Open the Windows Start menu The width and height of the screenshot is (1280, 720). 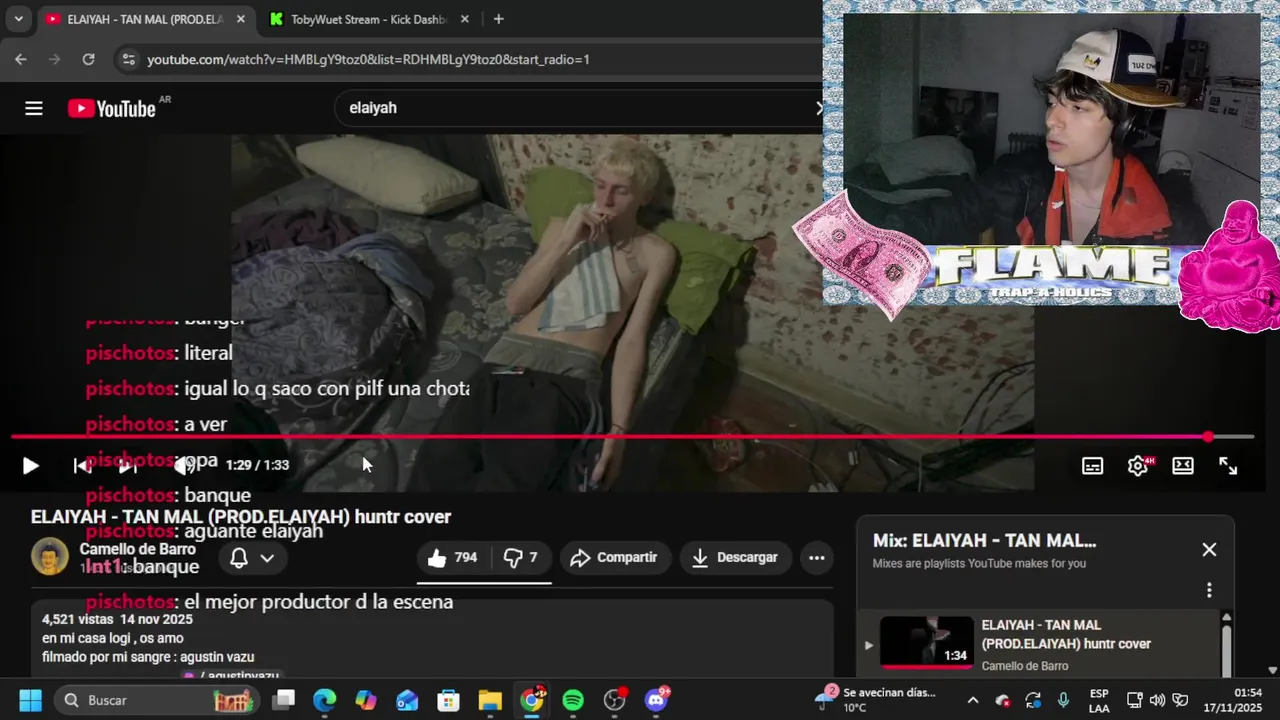click(x=30, y=700)
